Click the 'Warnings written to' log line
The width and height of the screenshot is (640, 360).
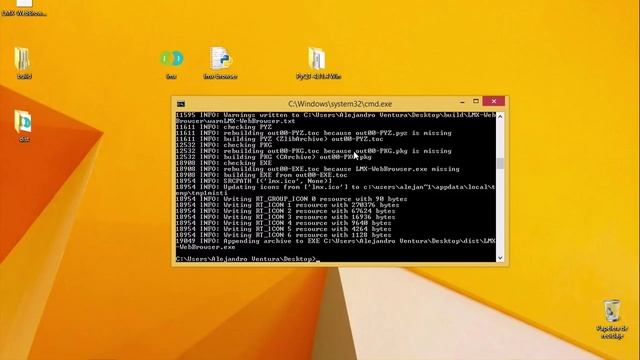click(336, 118)
